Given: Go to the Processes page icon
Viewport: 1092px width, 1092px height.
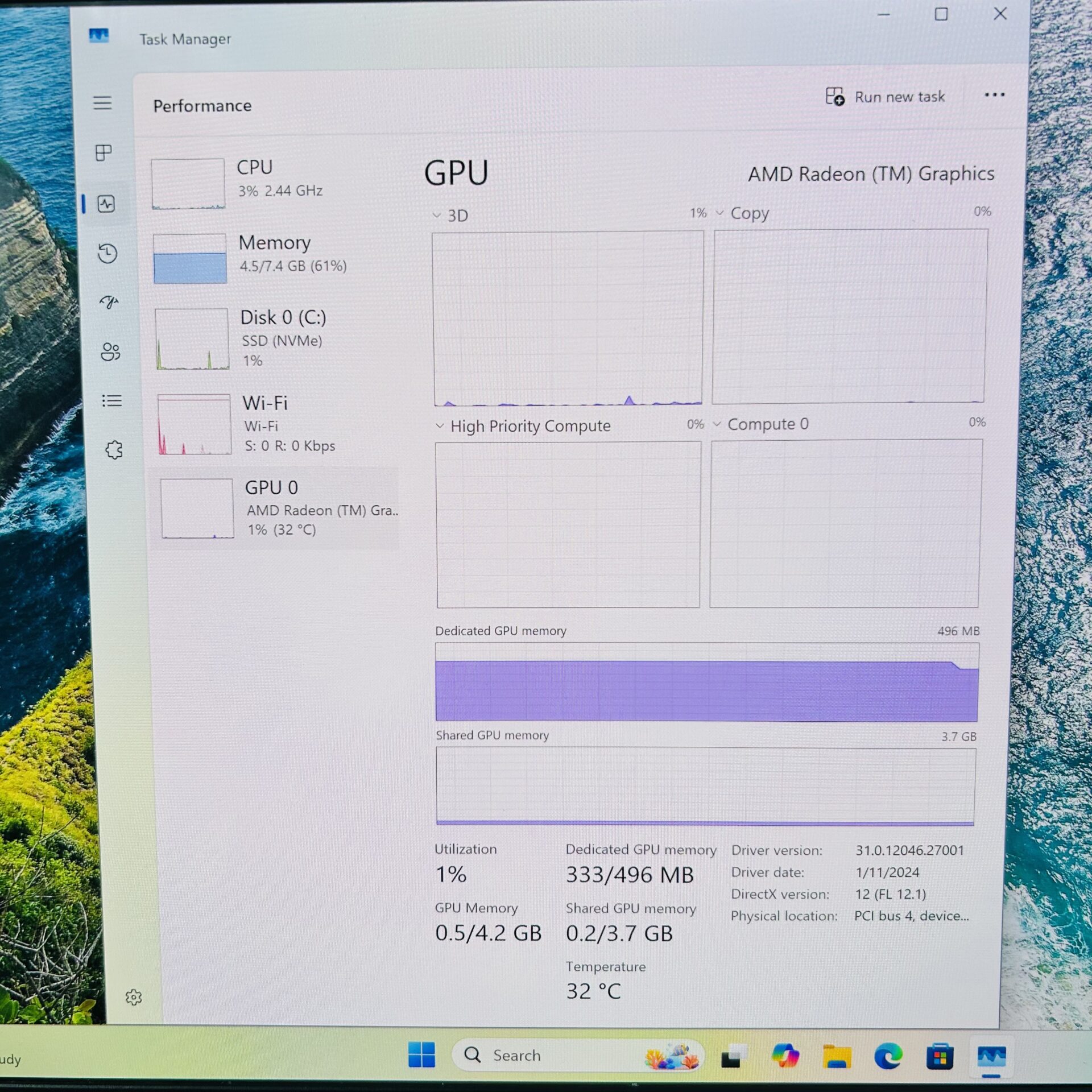Looking at the screenshot, I should [x=104, y=152].
